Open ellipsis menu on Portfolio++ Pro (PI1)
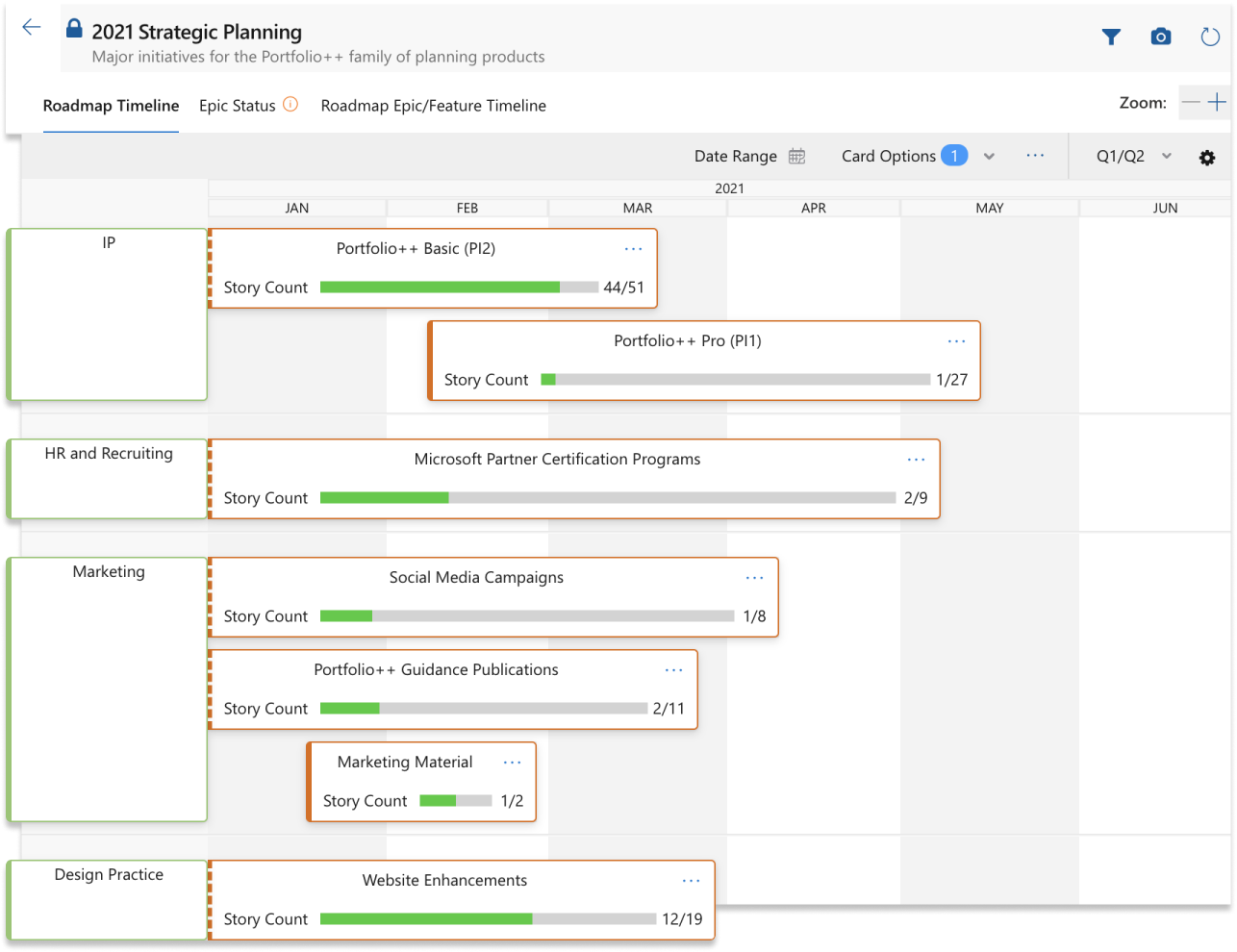This screenshot has height=952, width=1237. (x=956, y=340)
